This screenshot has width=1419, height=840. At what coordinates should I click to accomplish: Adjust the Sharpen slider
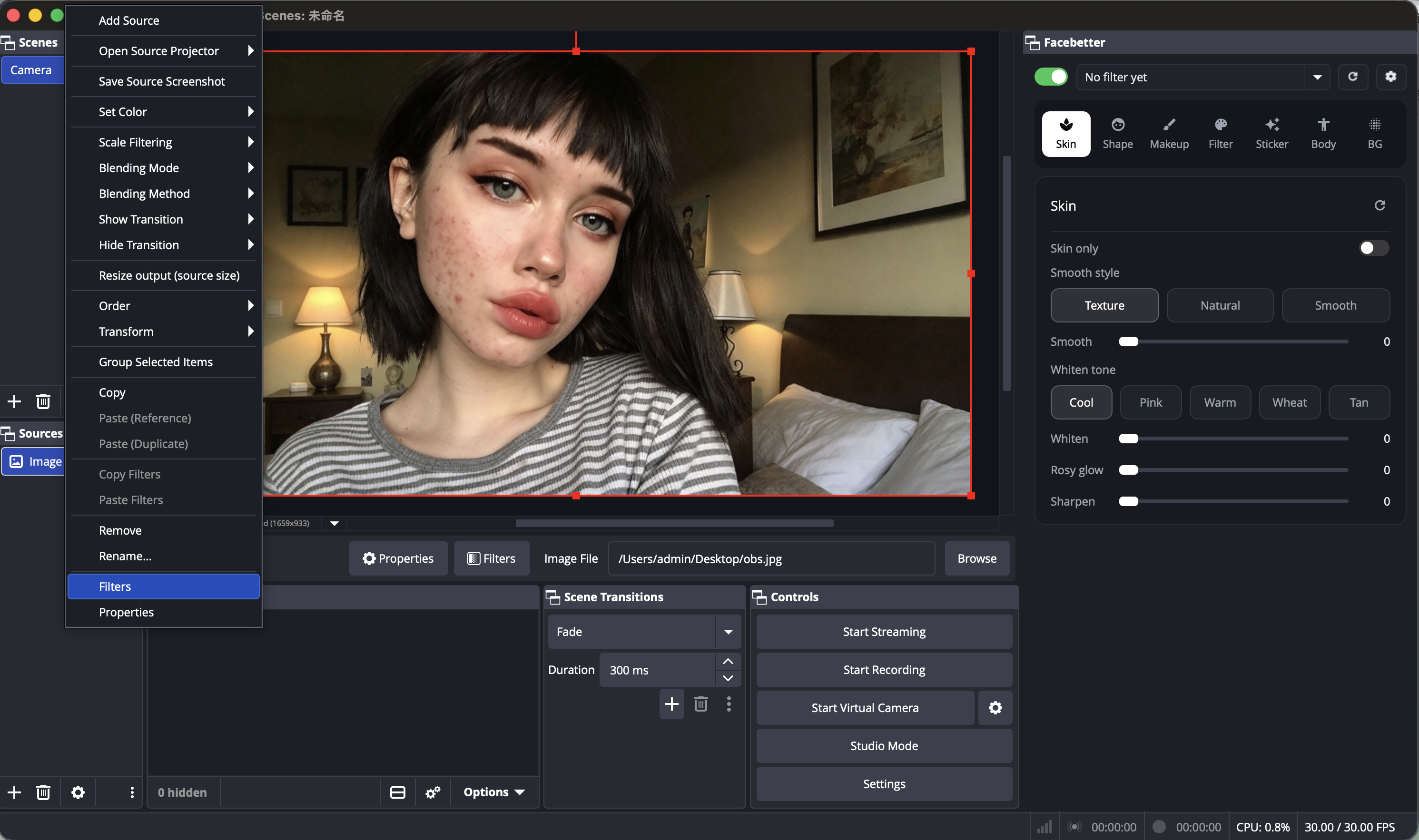pyautogui.click(x=1234, y=501)
